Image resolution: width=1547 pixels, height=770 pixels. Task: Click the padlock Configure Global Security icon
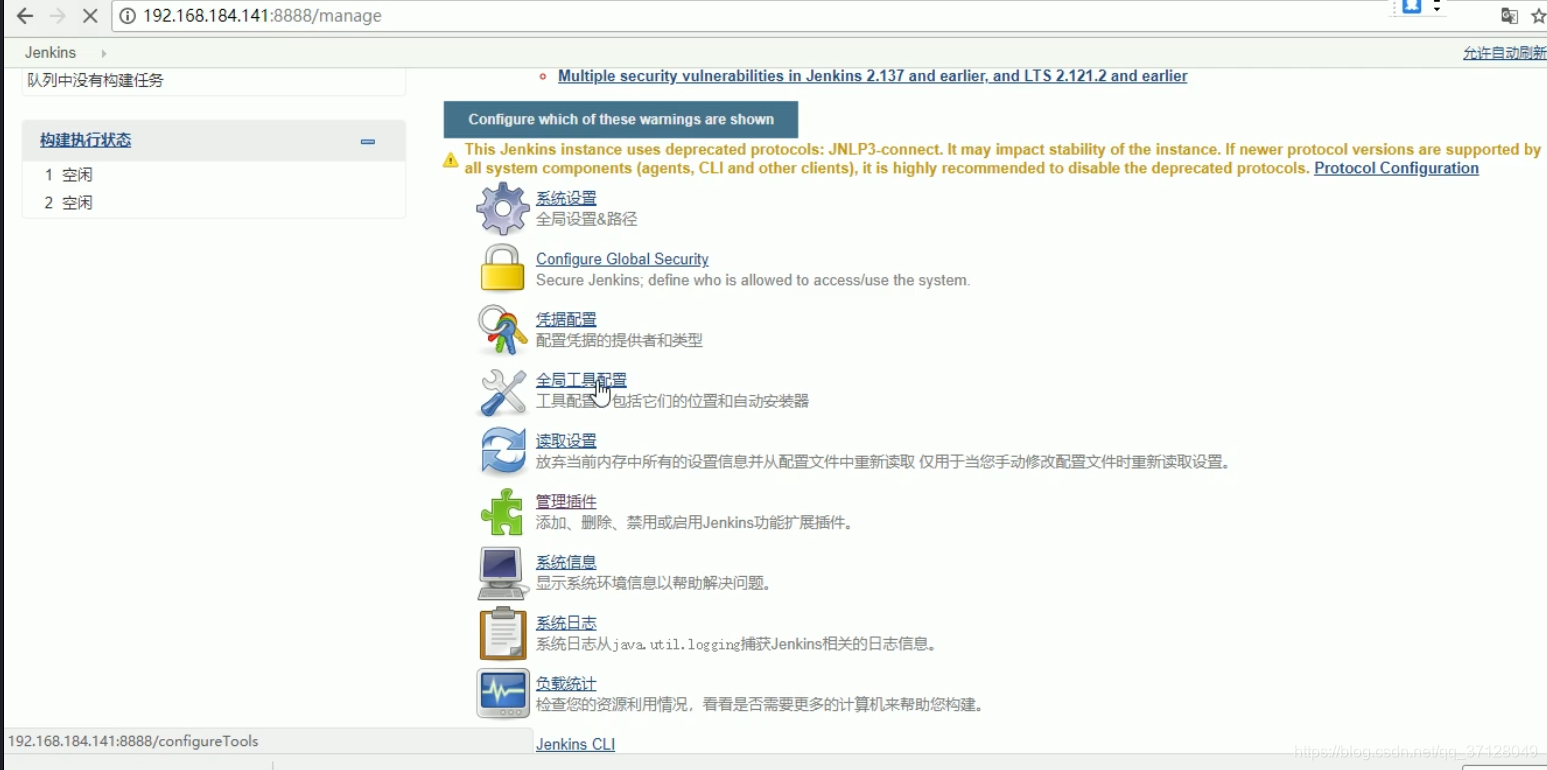502,268
